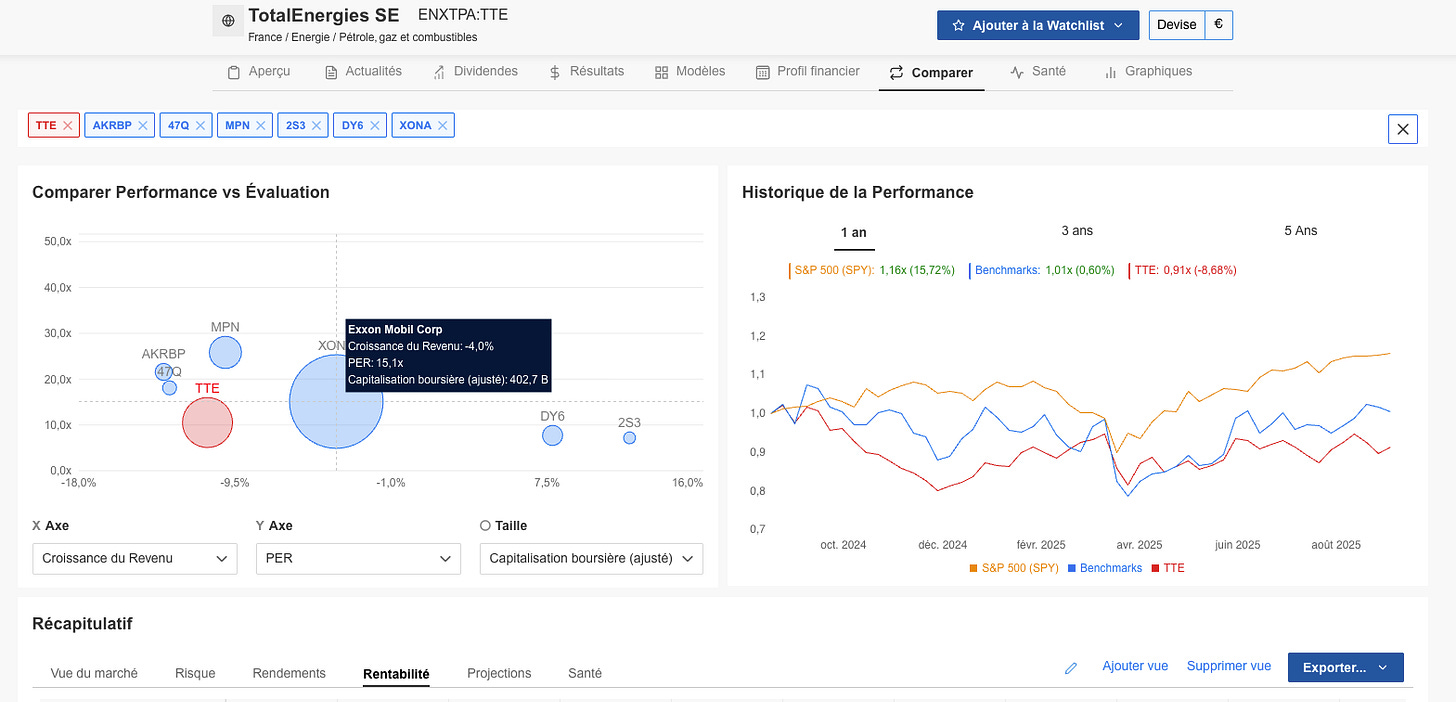Open the Projections summary tab
The width and height of the screenshot is (1456, 702).
click(x=499, y=673)
